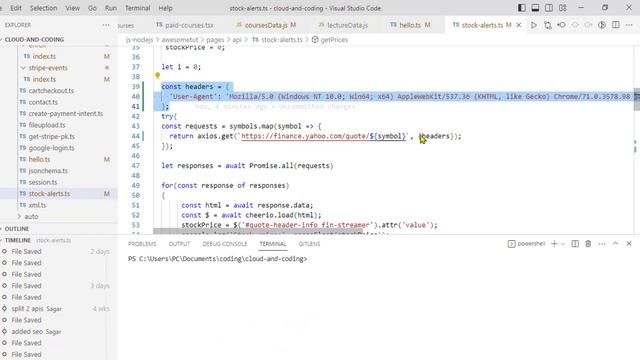
Task: Add a new terminal with plus icon
Action: pos(554,244)
